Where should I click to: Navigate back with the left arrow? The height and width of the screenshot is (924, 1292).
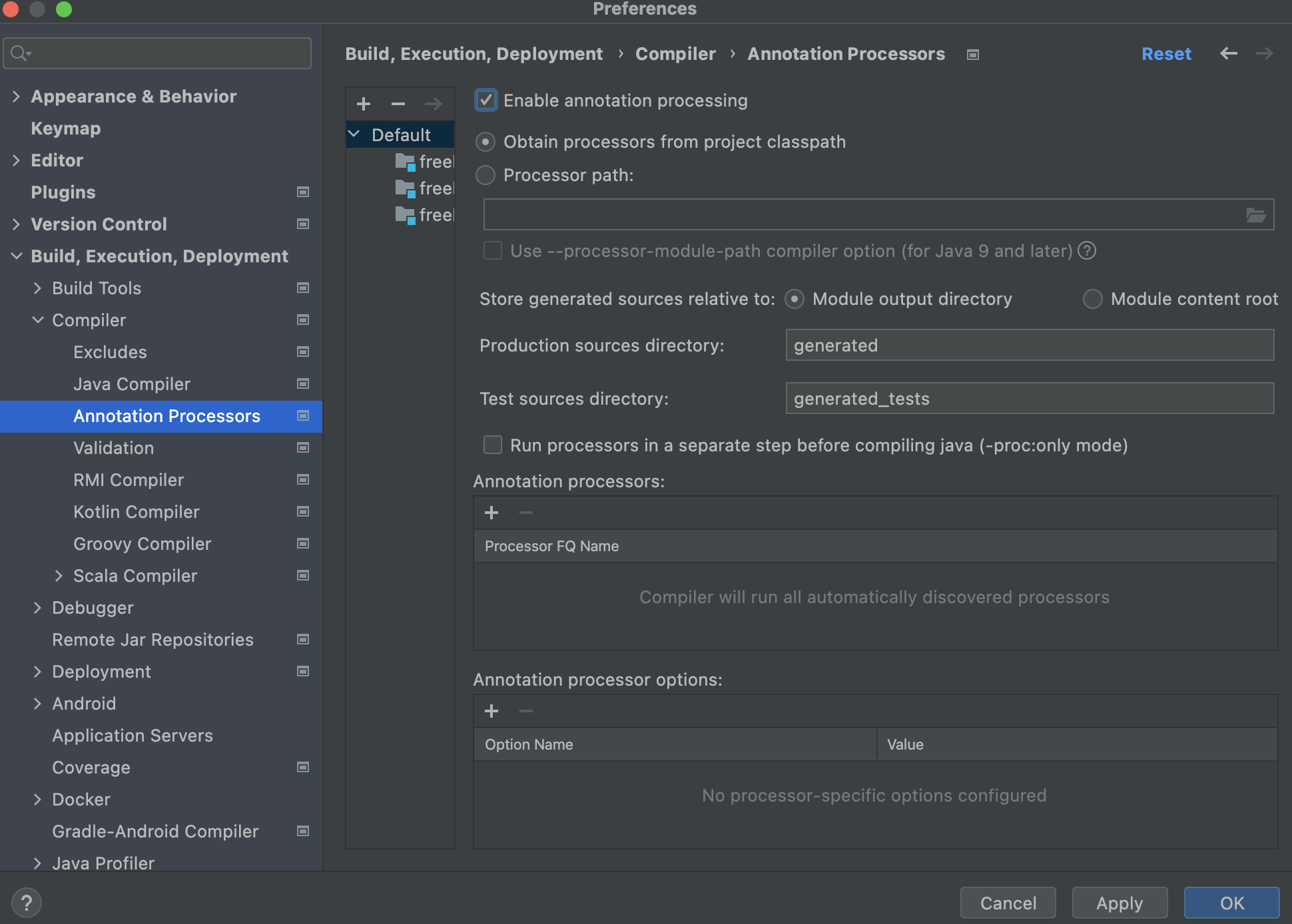point(1229,53)
